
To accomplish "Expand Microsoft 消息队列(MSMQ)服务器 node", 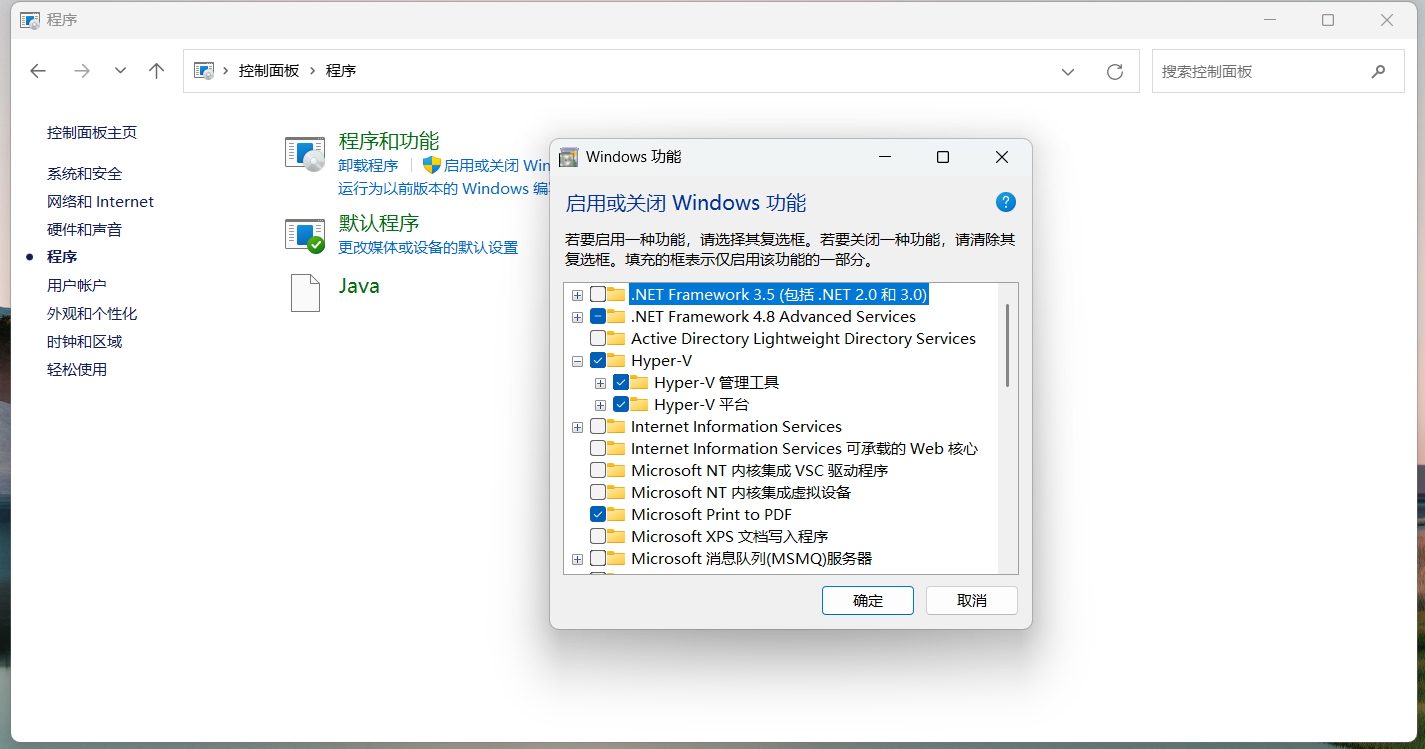I will point(577,559).
